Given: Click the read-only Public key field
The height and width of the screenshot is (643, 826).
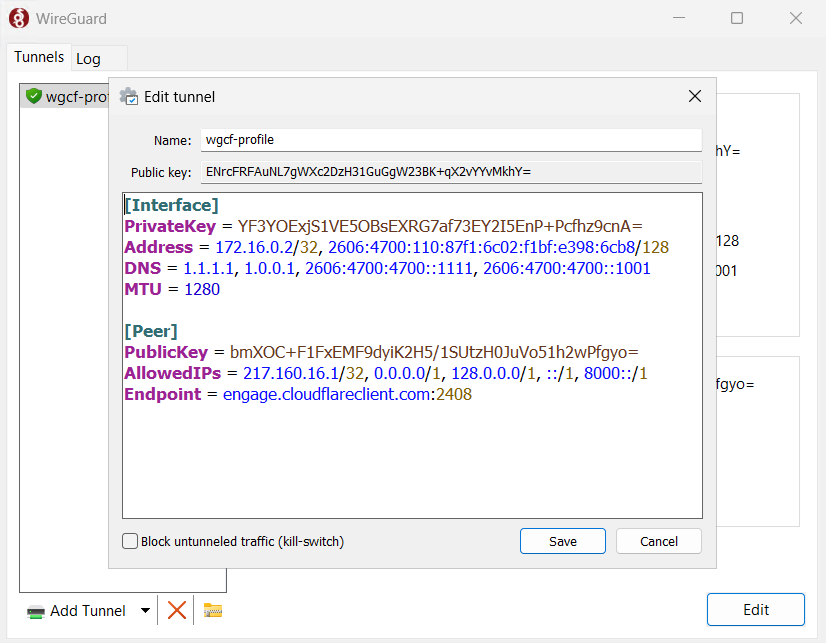Looking at the screenshot, I should (451, 172).
